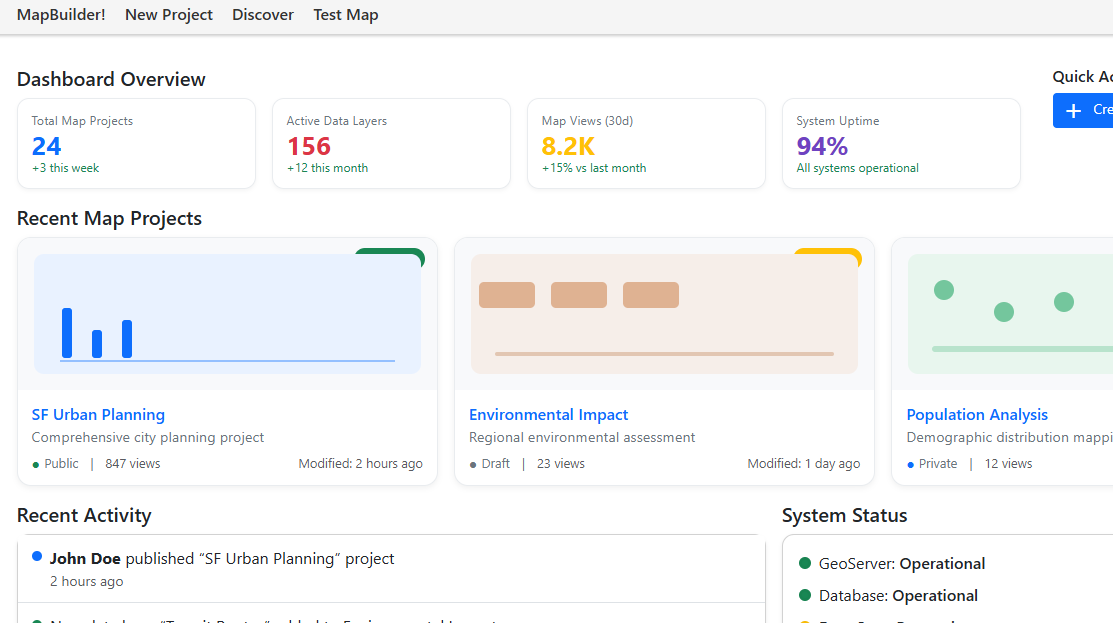1113x623 pixels.
Task: Click the '12 views' text
Action: point(1008,463)
